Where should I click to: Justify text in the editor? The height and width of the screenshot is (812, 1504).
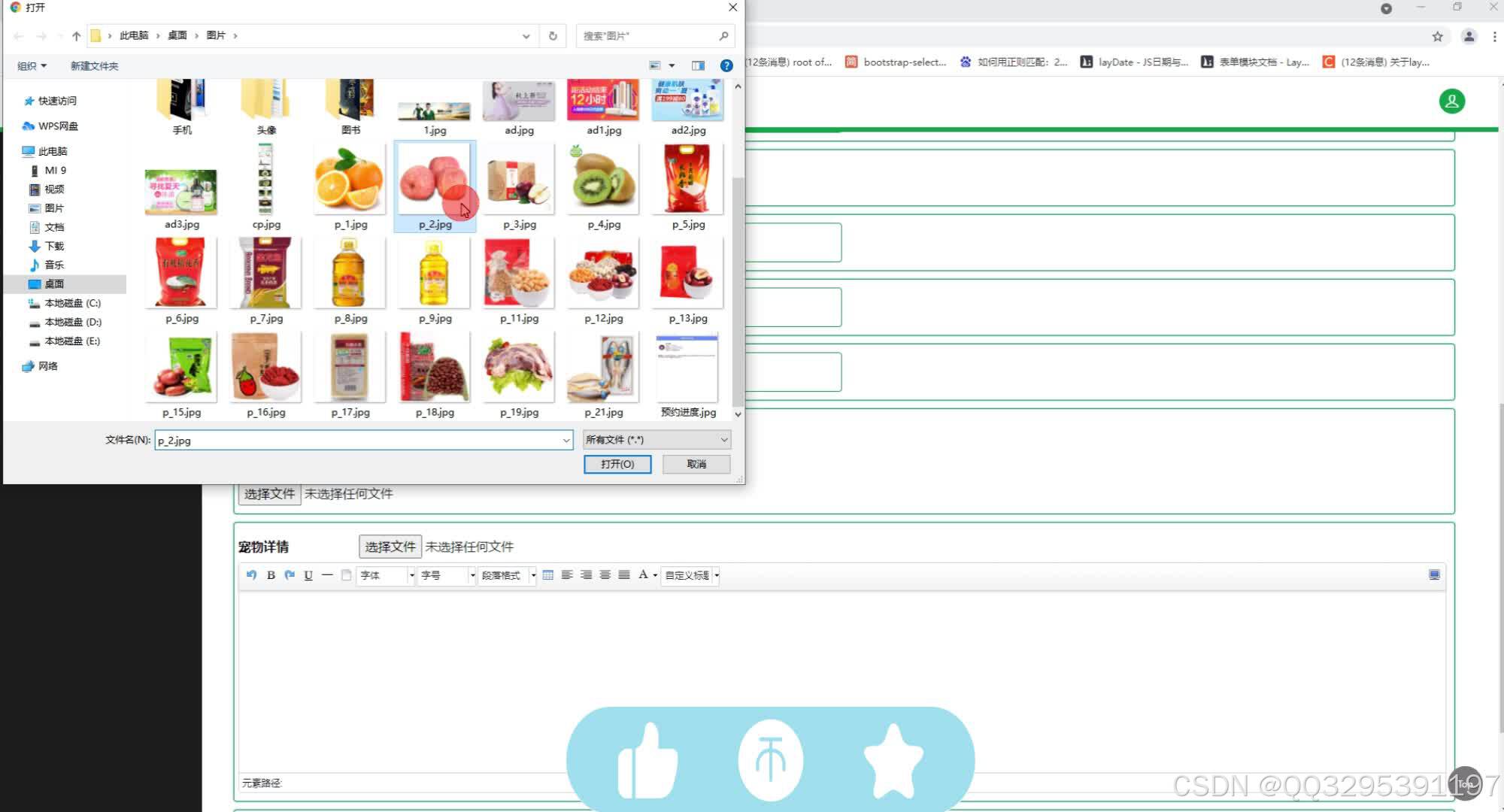(624, 575)
